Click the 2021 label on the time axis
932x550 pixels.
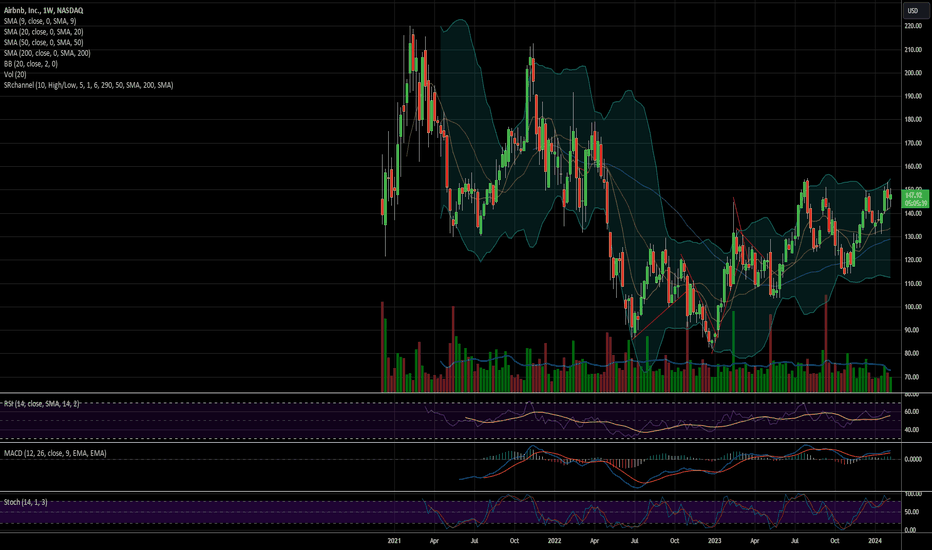pyautogui.click(x=394, y=541)
